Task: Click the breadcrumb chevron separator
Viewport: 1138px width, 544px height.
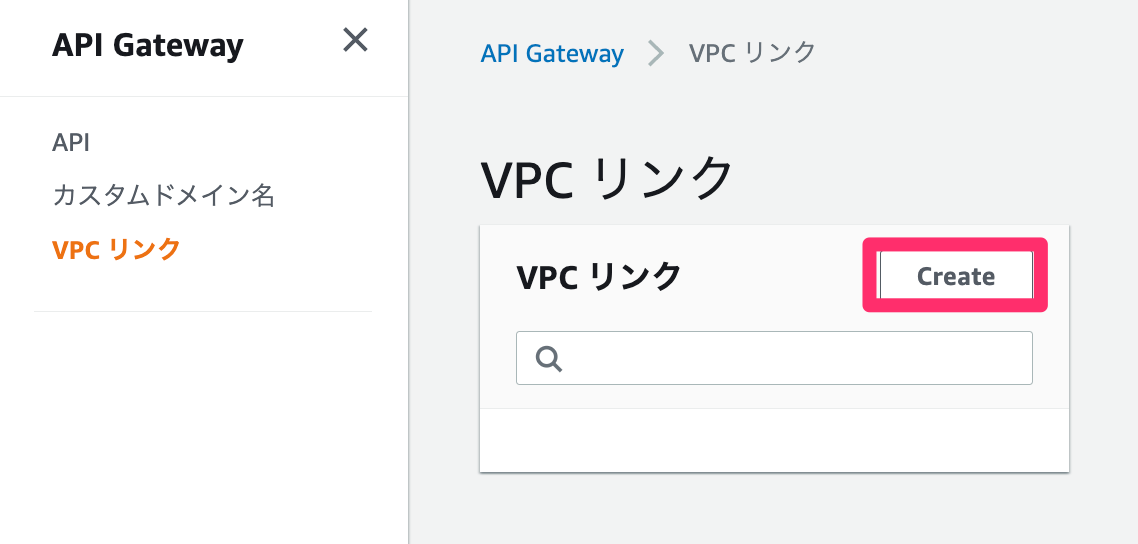Action: (656, 54)
